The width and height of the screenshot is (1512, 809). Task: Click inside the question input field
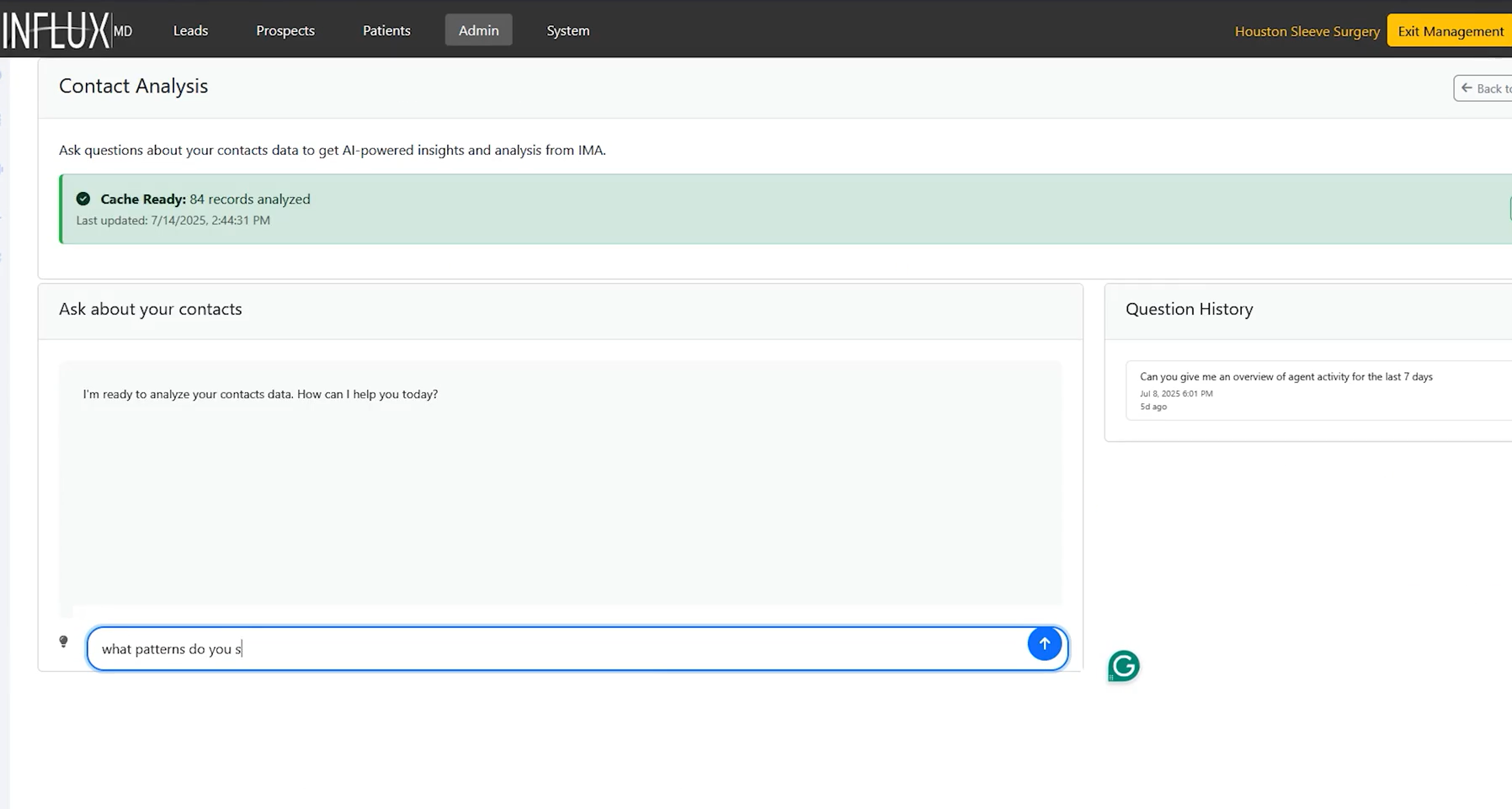pyautogui.click(x=505, y=648)
